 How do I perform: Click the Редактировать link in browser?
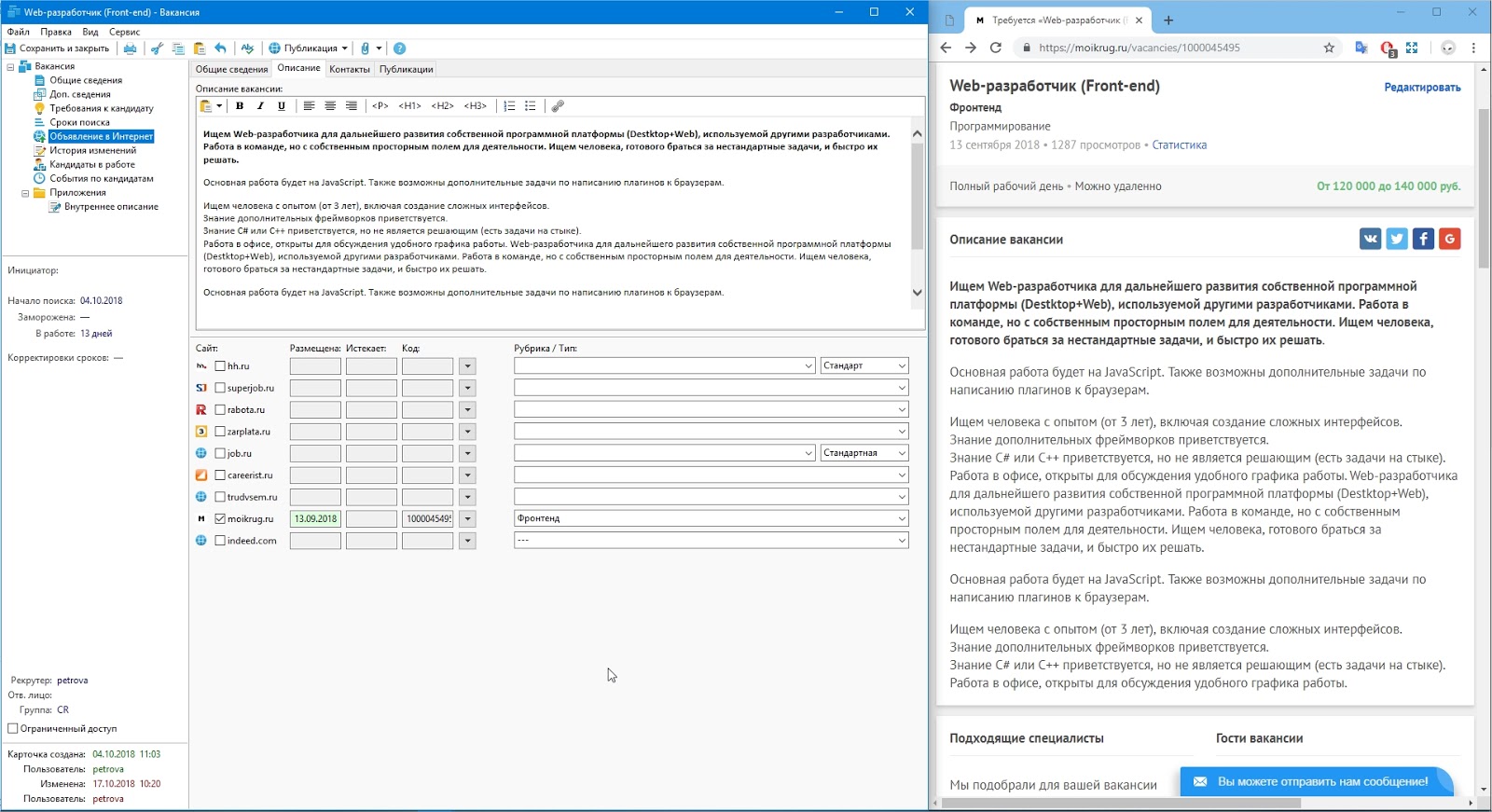pos(1422,88)
